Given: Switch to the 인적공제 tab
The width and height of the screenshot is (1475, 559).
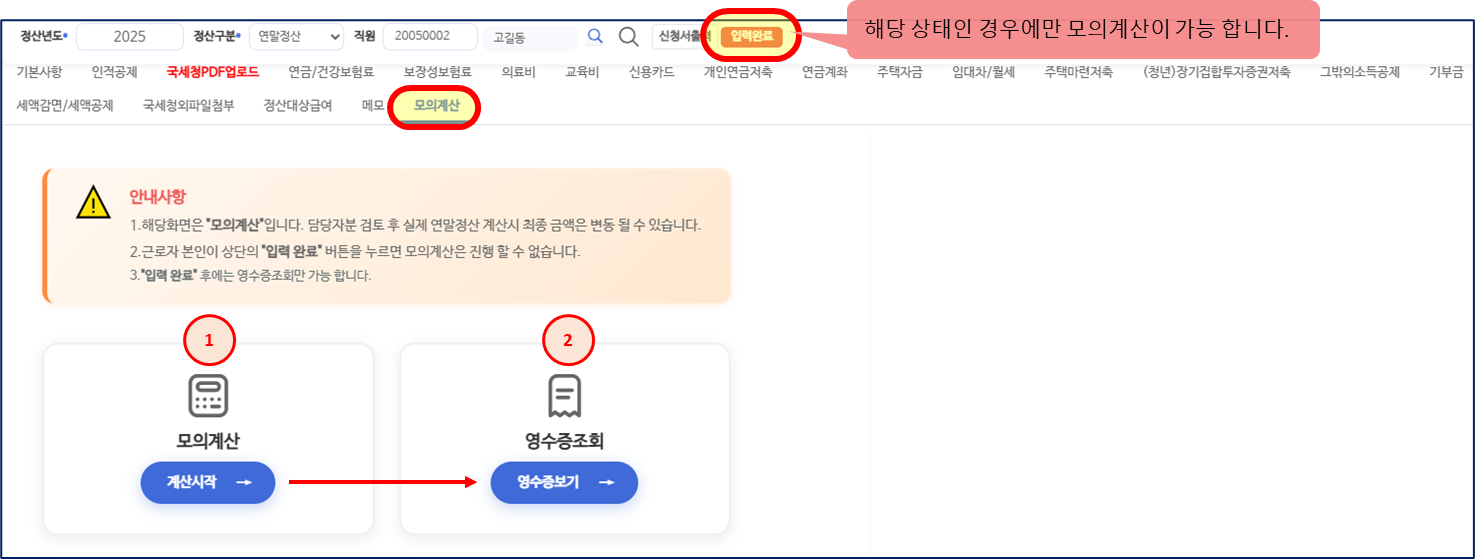Looking at the screenshot, I should click(114, 72).
